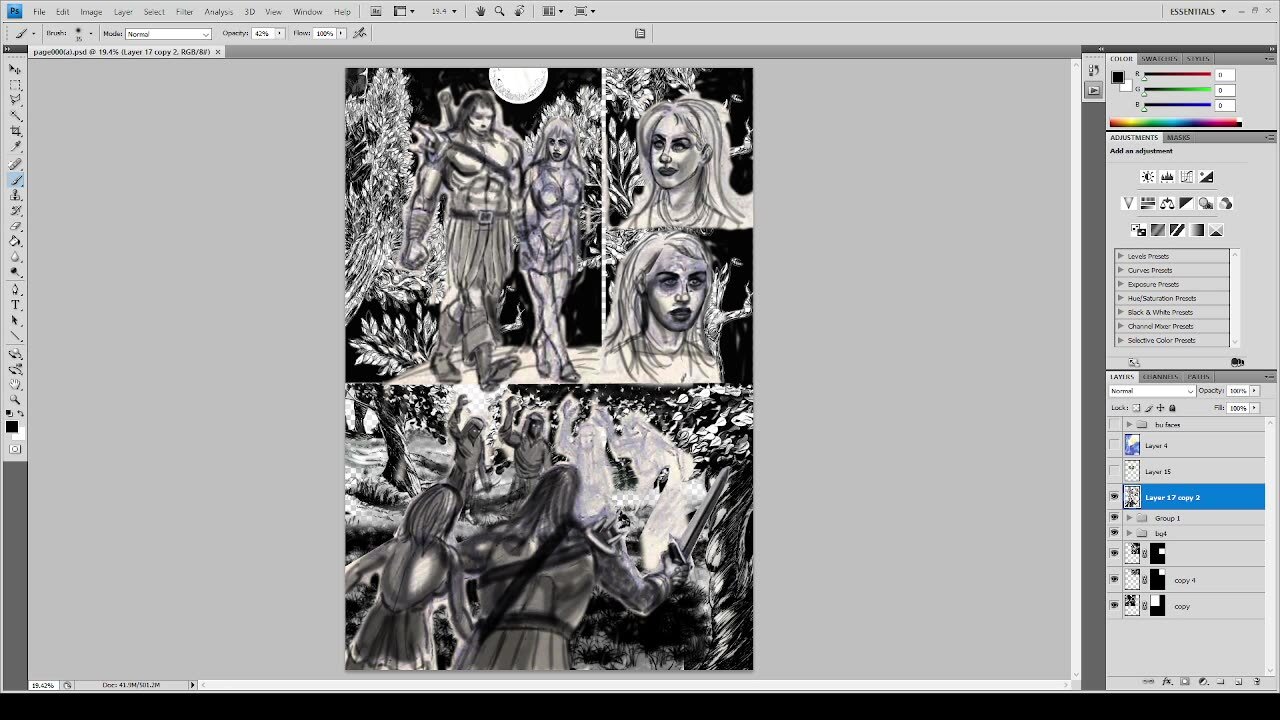This screenshot has height=720, width=1280.
Task: Select the Move tool
Action: (x=15, y=69)
